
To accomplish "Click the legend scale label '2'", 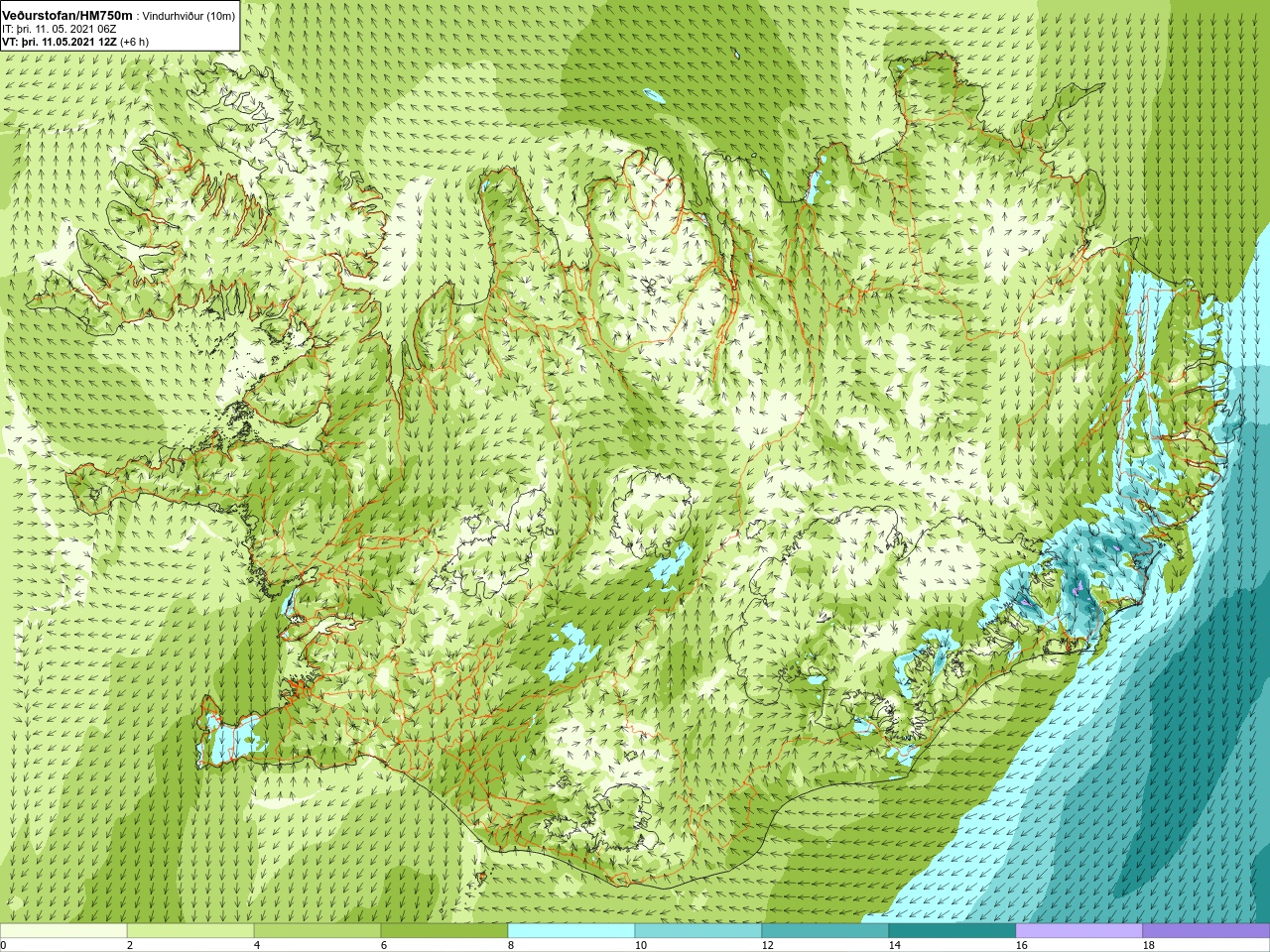I will [x=130, y=945].
